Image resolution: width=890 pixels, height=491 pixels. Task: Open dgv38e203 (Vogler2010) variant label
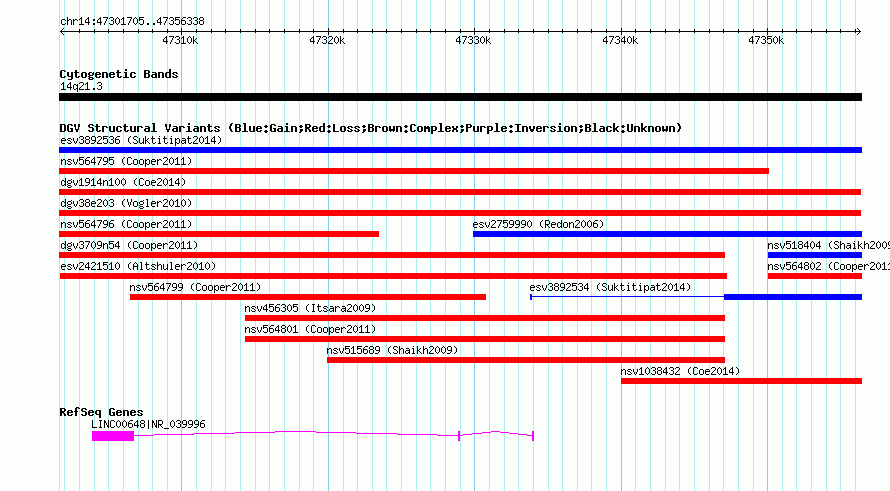tap(126, 203)
